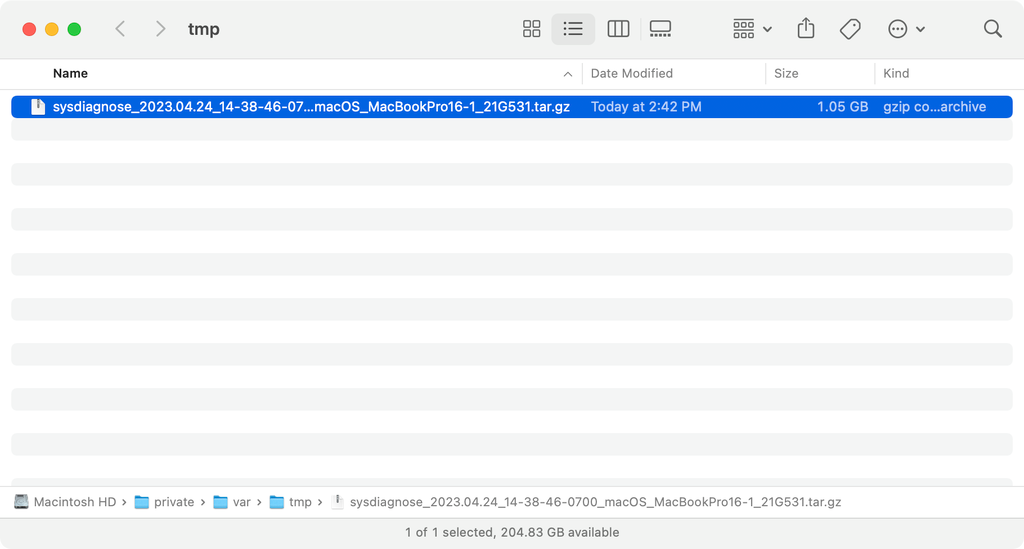This screenshot has height=549, width=1024.
Task: Go forward with the right chevron
Action: (x=160, y=29)
